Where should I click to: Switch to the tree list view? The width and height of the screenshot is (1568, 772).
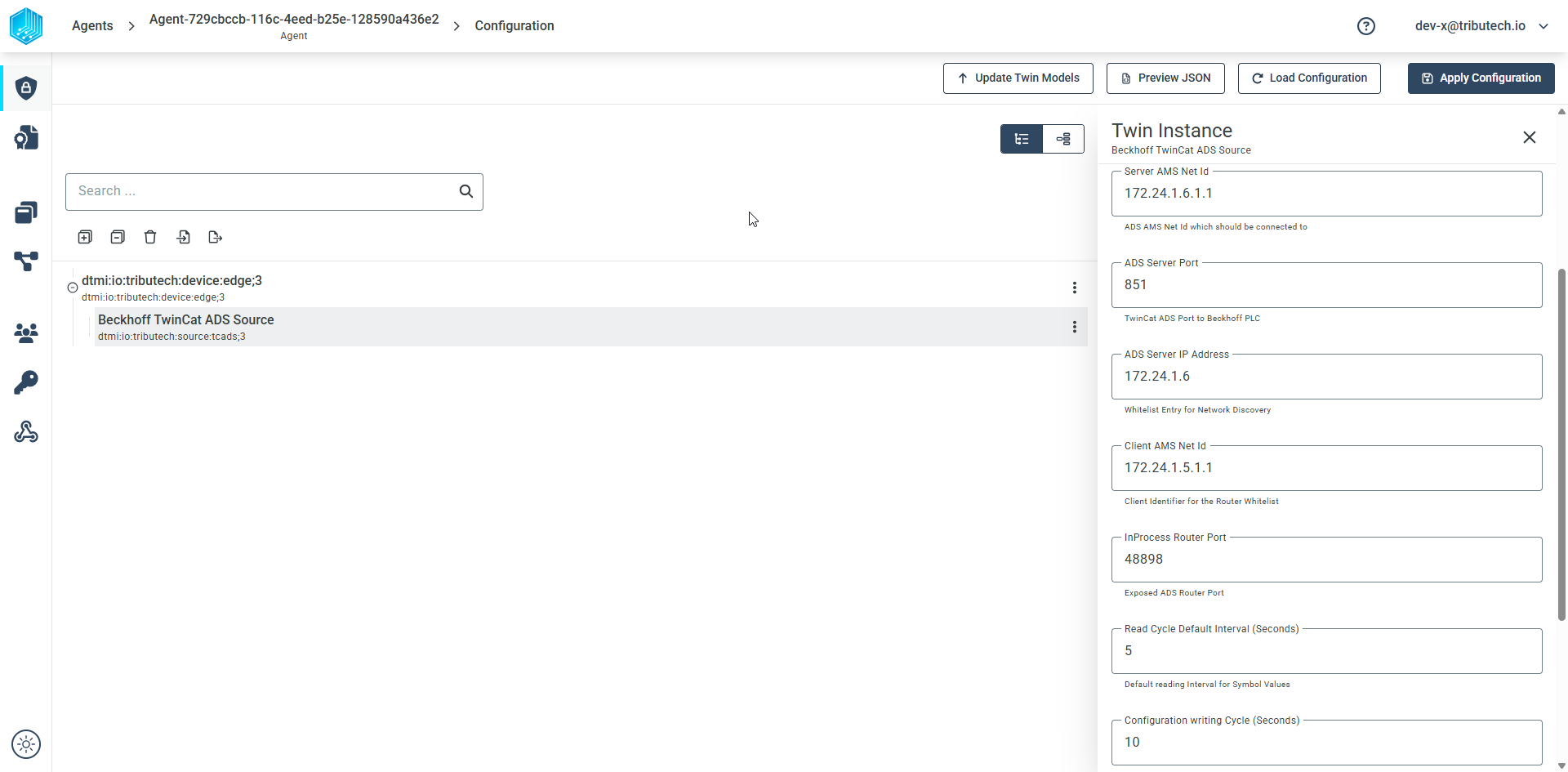(x=1022, y=139)
